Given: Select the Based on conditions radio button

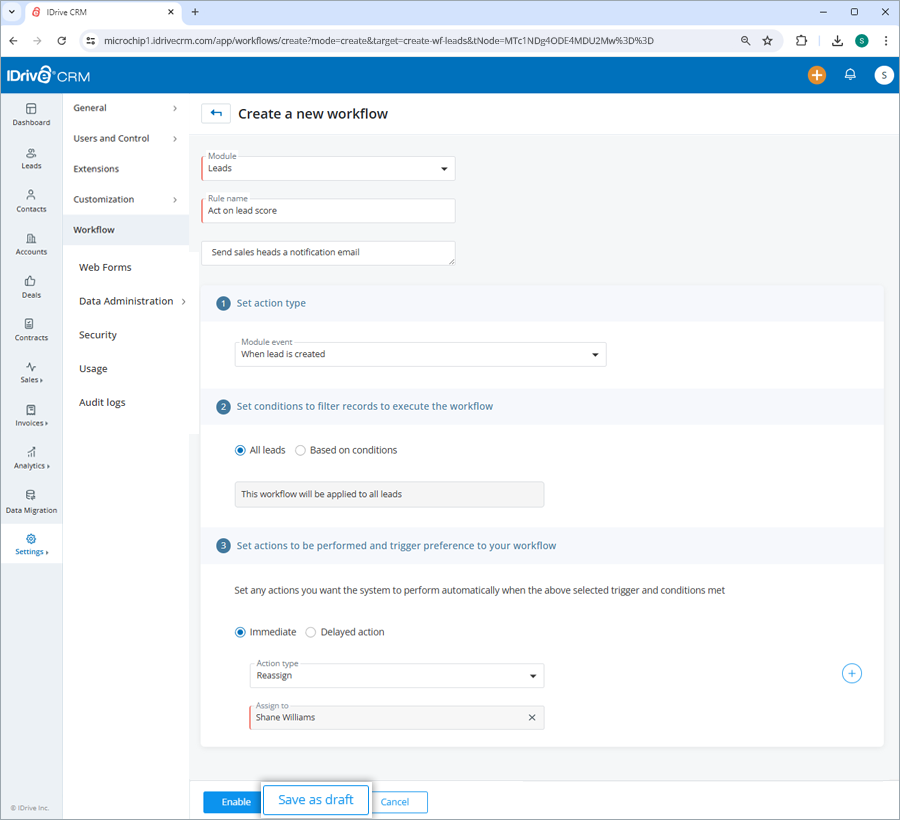Looking at the screenshot, I should click(299, 450).
